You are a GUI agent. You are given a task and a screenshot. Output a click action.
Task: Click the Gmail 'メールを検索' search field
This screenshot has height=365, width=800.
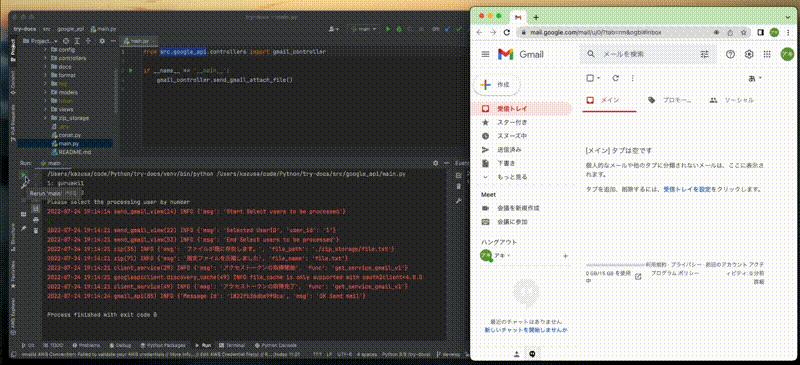tap(648, 54)
